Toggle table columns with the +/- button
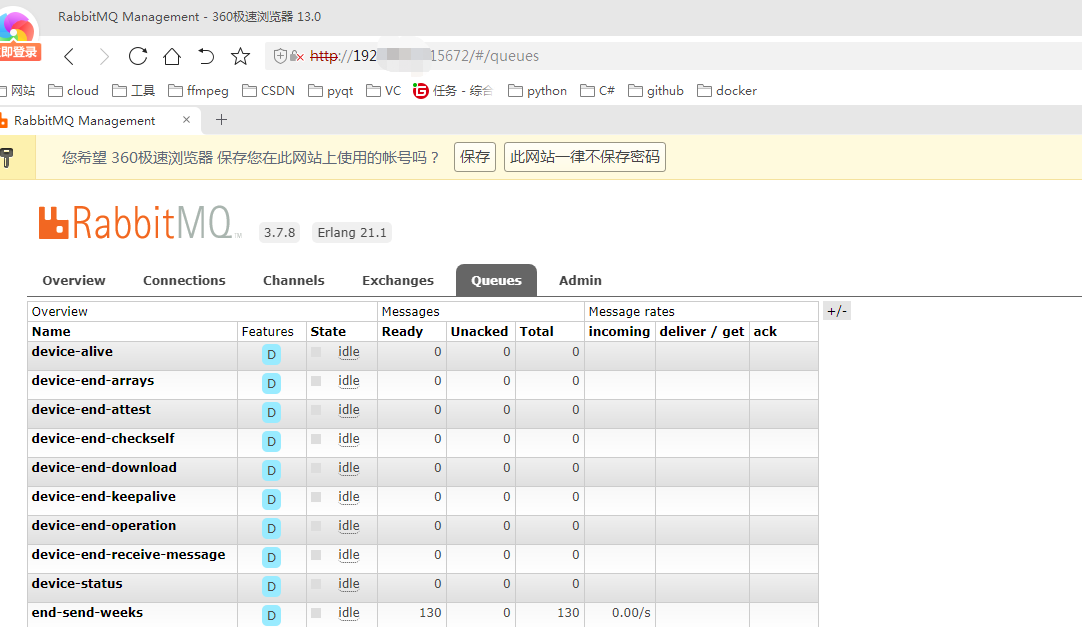This screenshot has width=1082, height=627. point(837,311)
